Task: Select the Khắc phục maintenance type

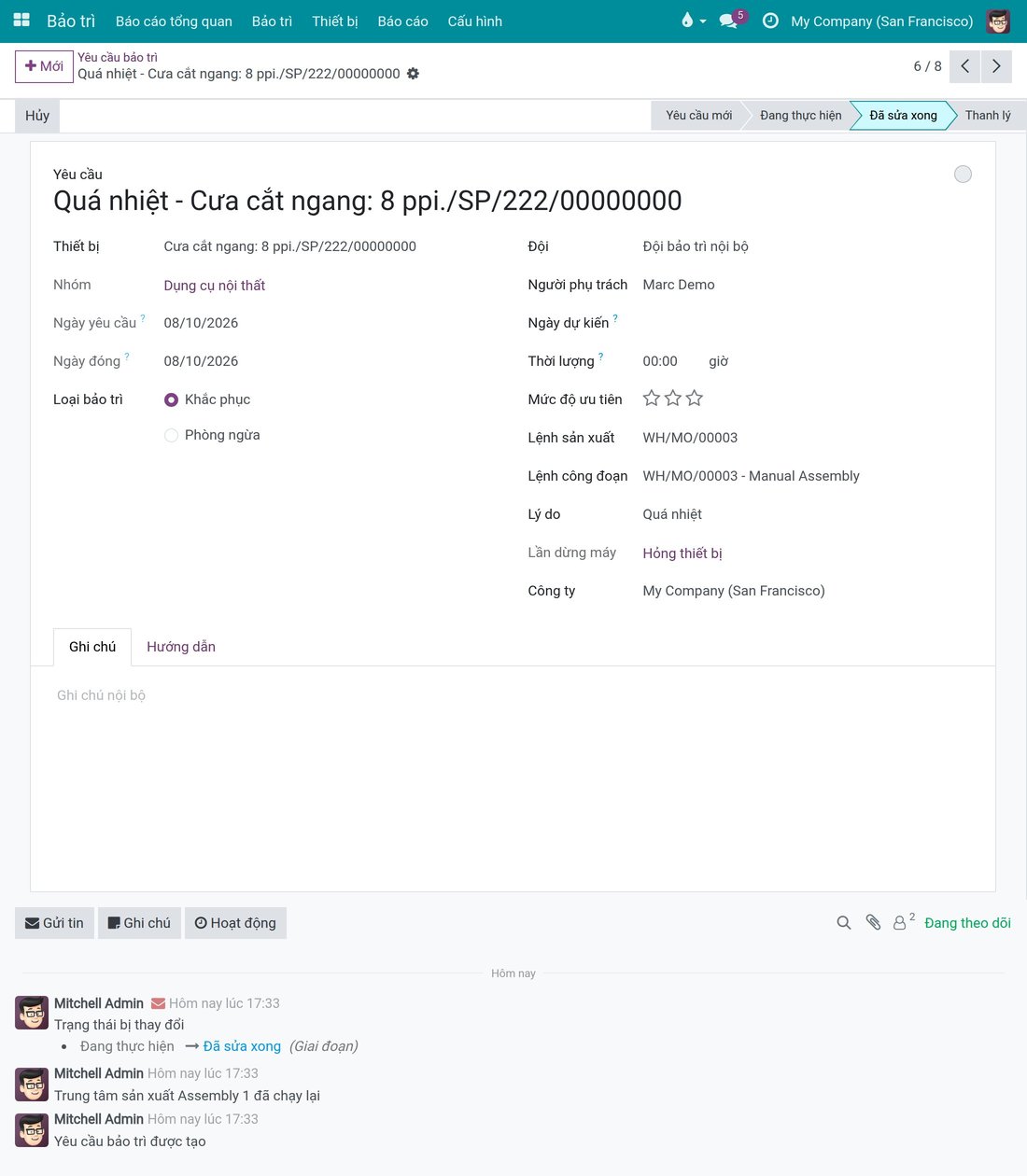Action: [171, 399]
